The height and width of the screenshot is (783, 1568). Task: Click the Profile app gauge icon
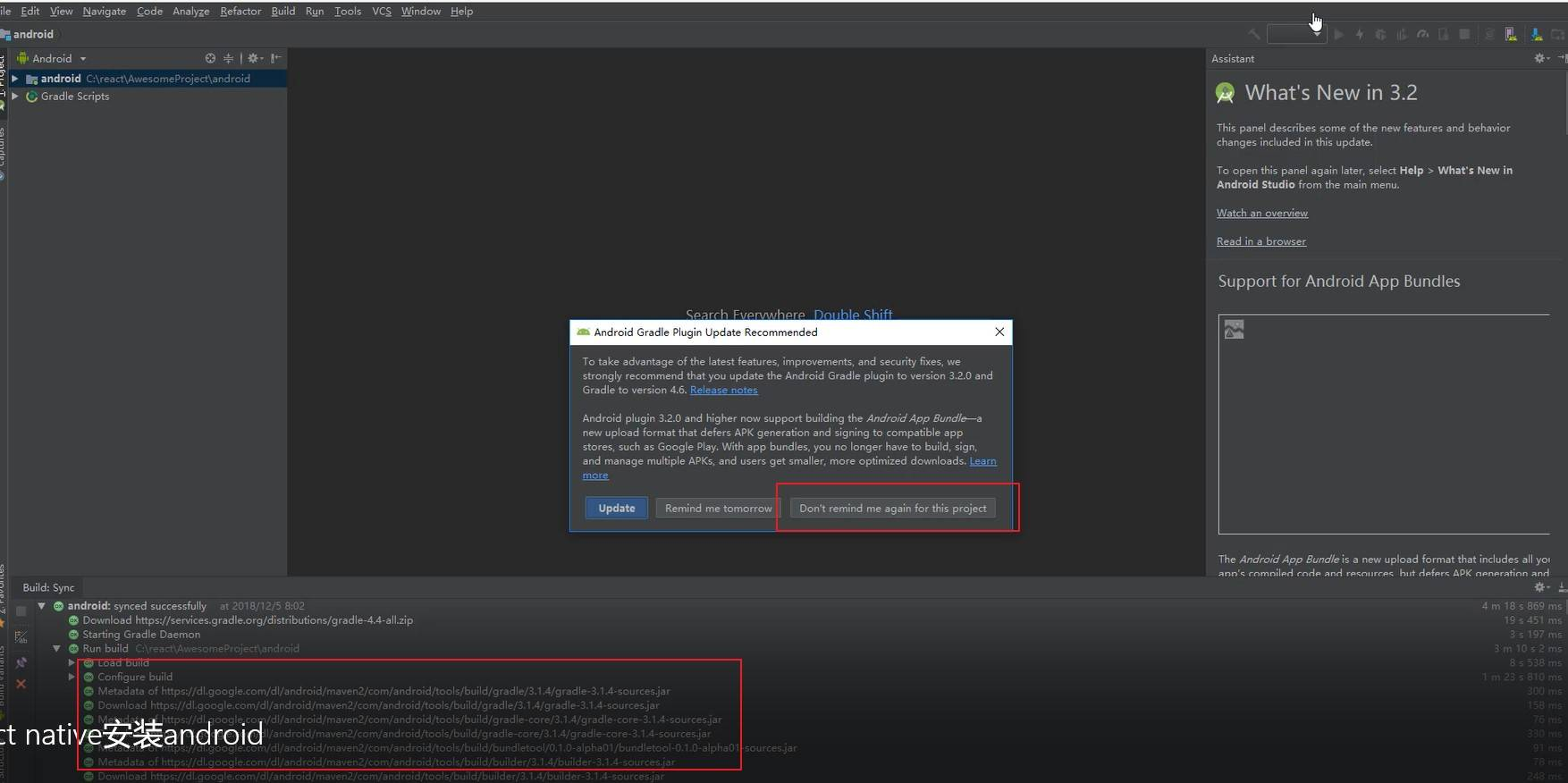coord(1422,34)
